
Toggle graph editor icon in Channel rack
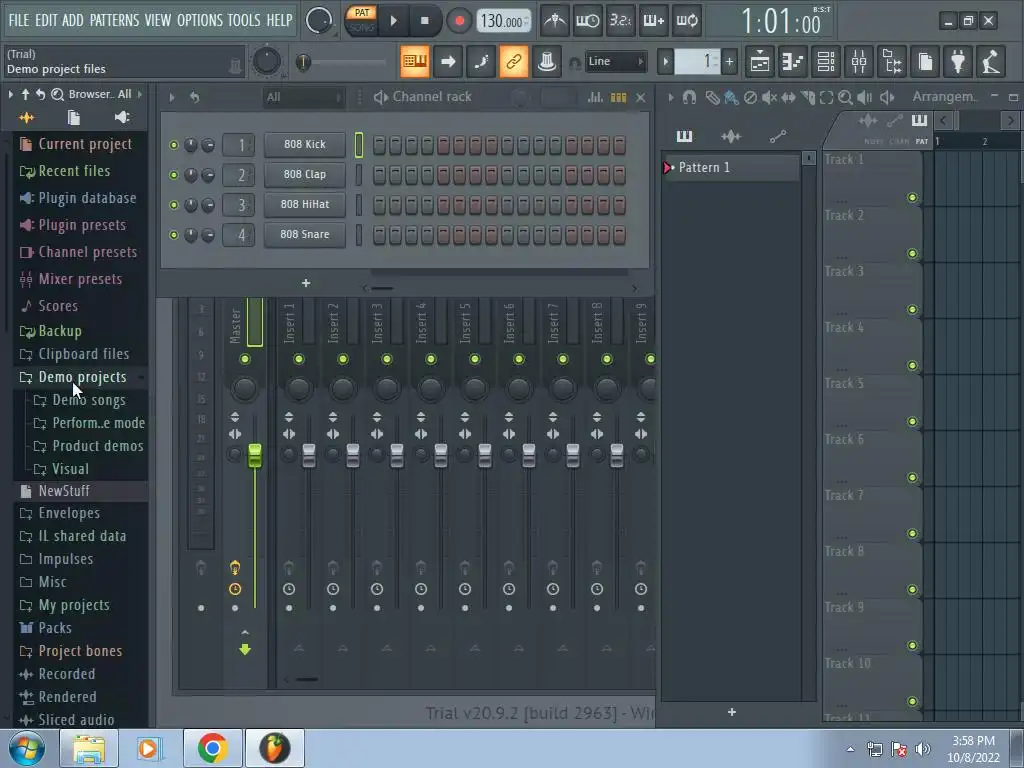tap(595, 97)
